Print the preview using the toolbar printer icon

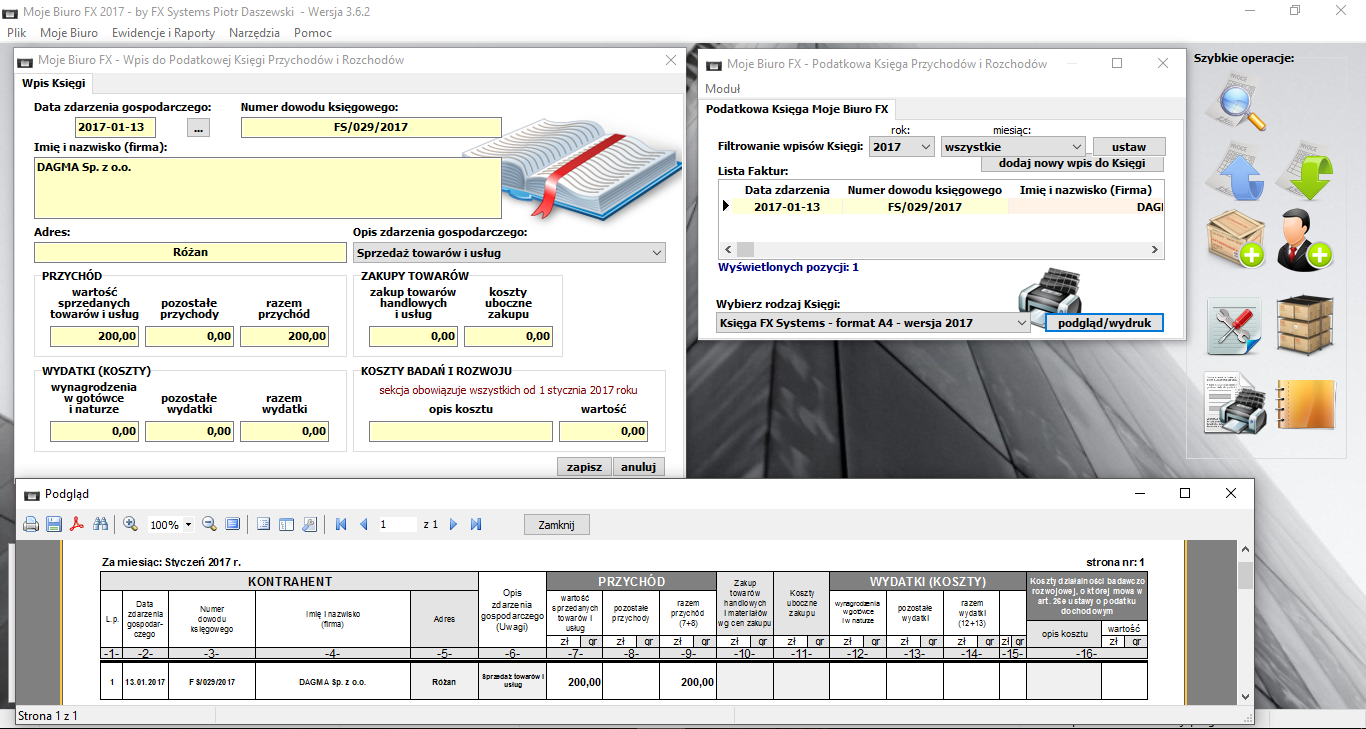coord(31,524)
